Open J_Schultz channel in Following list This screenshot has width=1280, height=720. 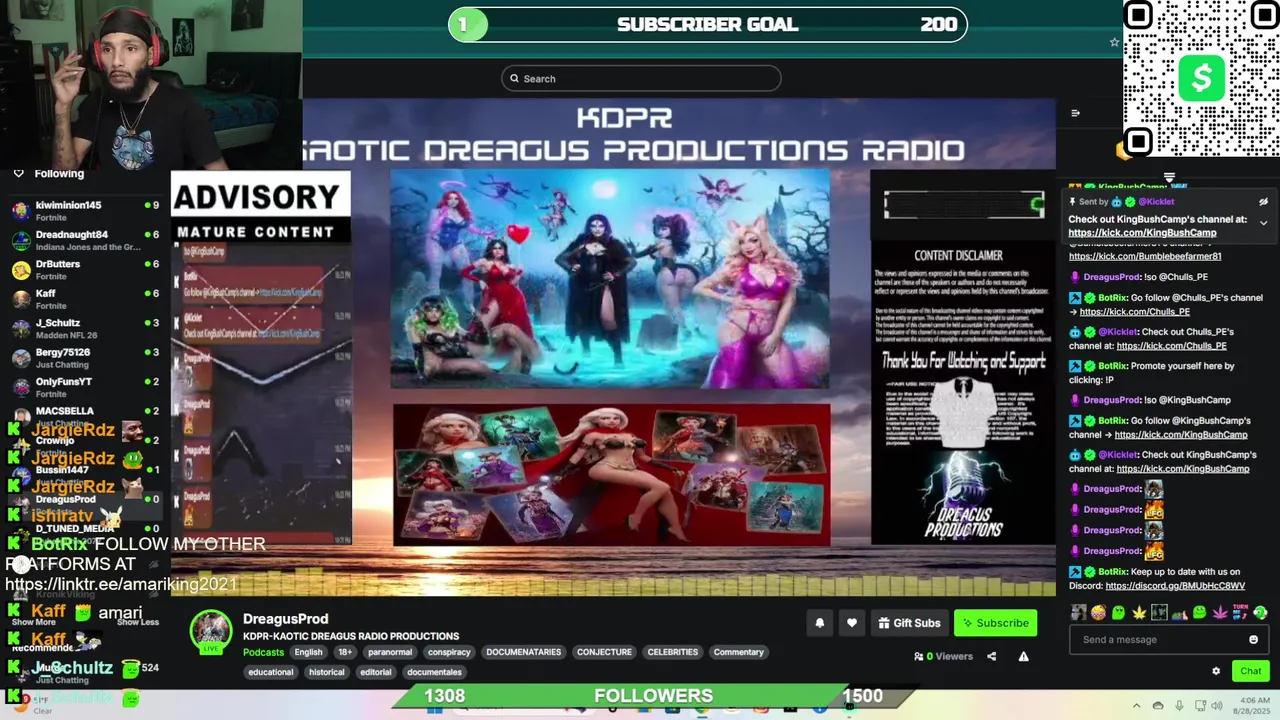[85, 328]
